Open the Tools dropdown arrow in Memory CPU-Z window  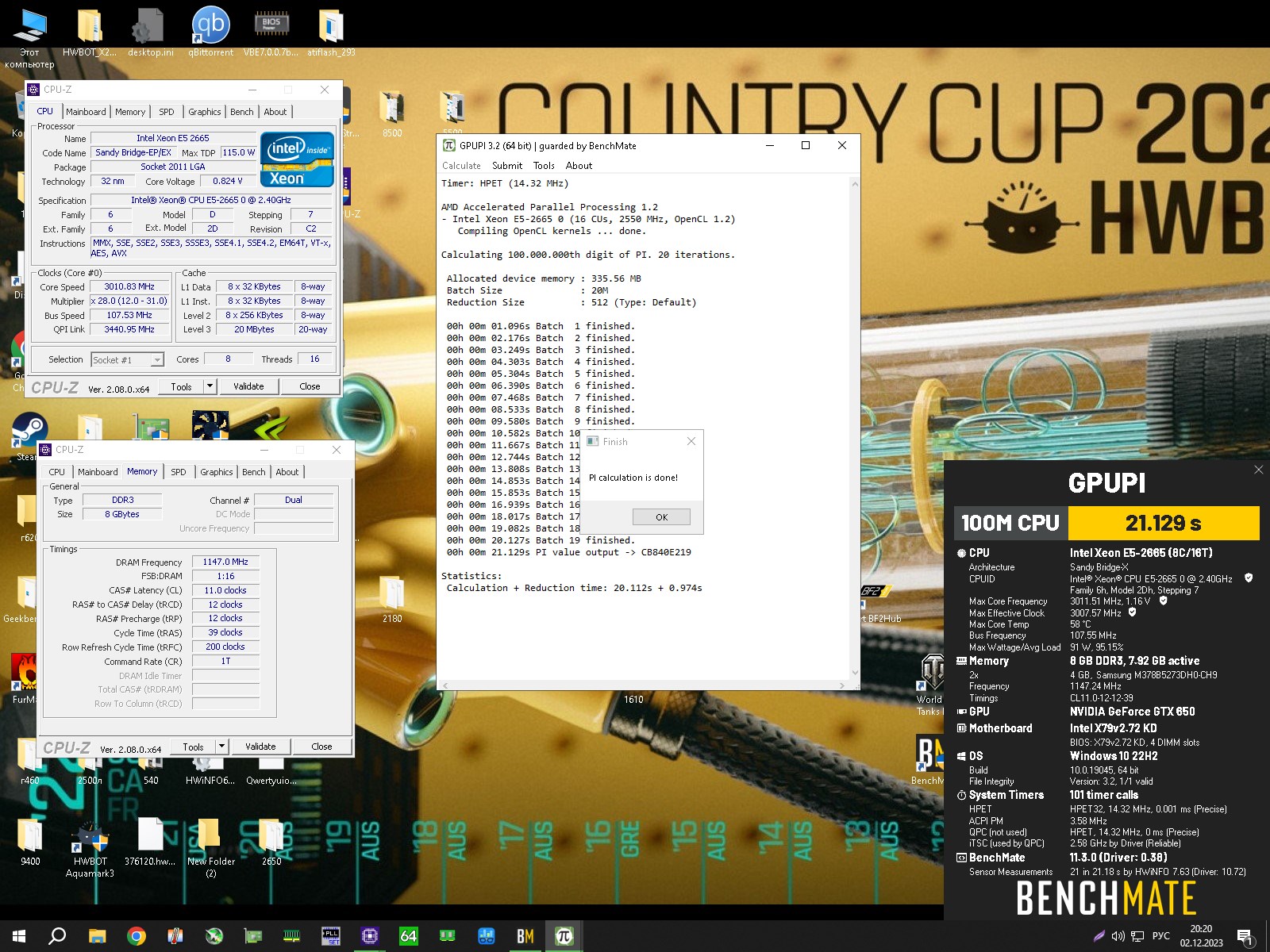pos(221,747)
